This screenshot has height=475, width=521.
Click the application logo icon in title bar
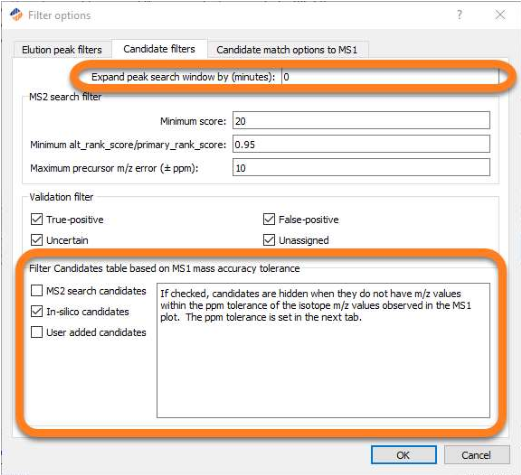(16, 15)
